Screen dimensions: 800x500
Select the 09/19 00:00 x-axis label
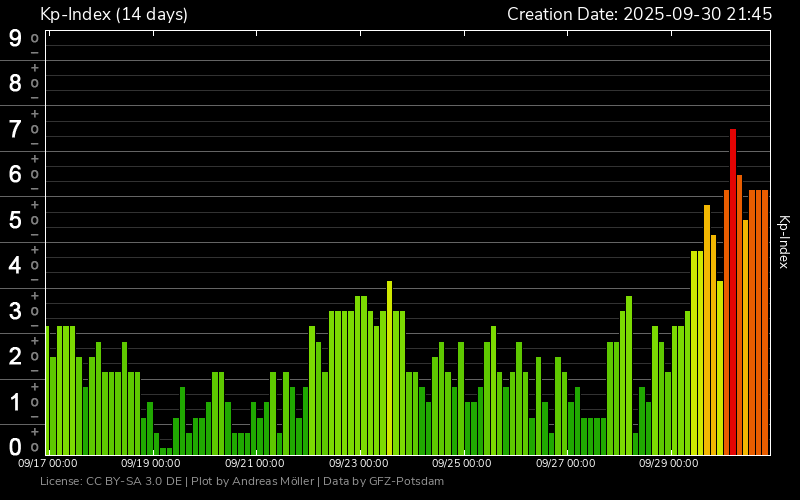click(x=149, y=463)
